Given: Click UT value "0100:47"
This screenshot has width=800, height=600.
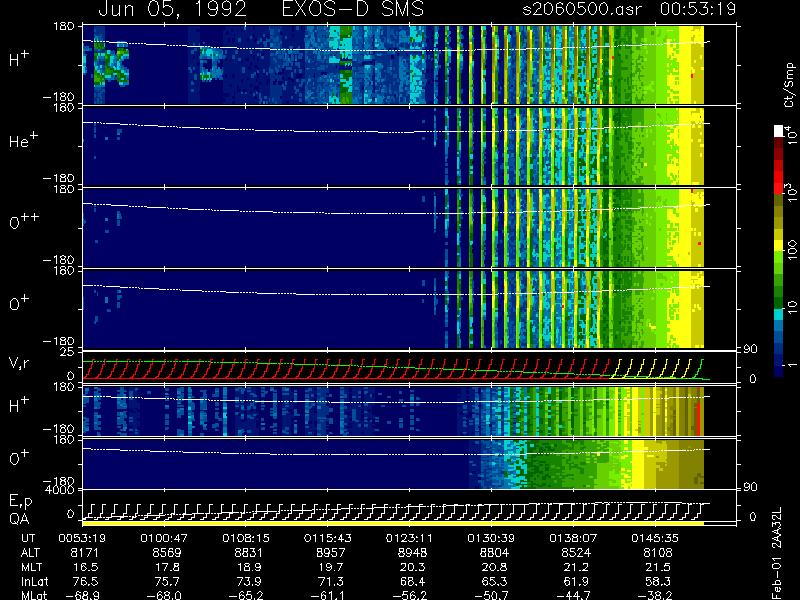Looking at the screenshot, I should pos(164,538).
